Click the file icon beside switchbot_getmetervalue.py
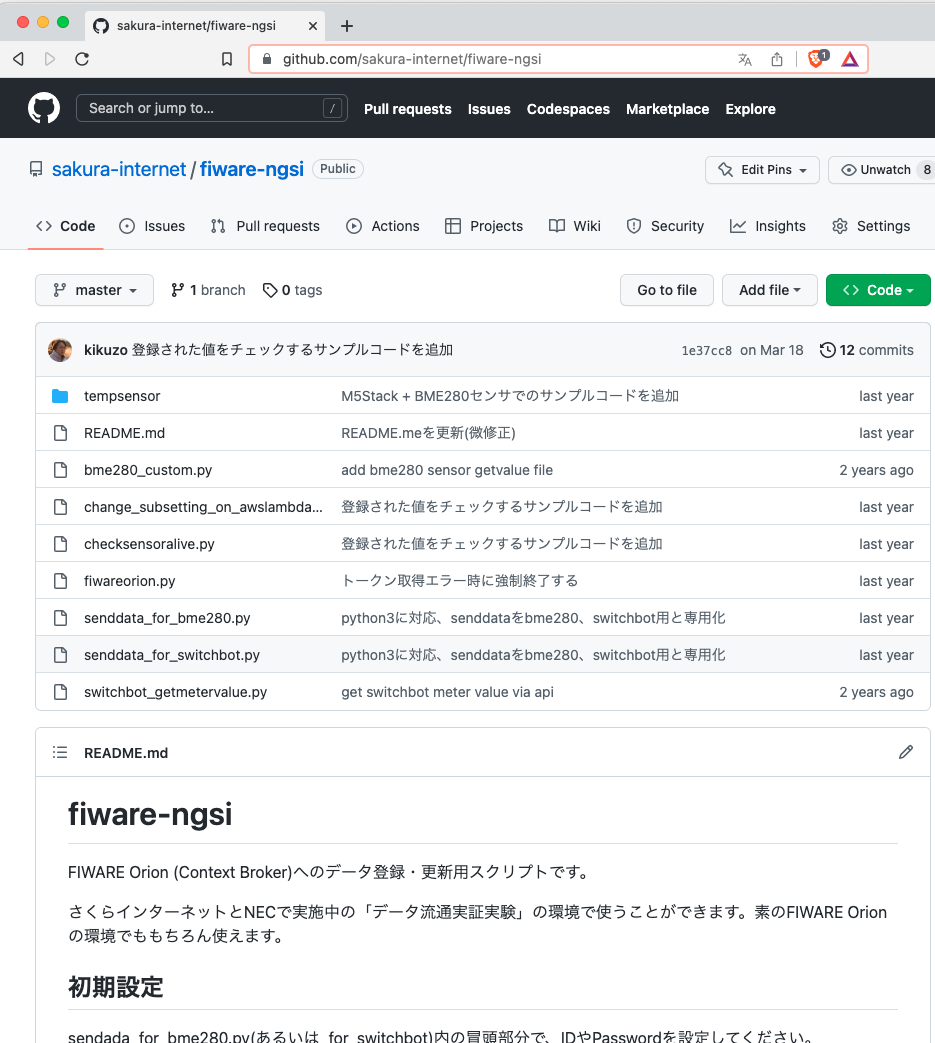Viewport: 935px width, 1043px height. point(61,692)
